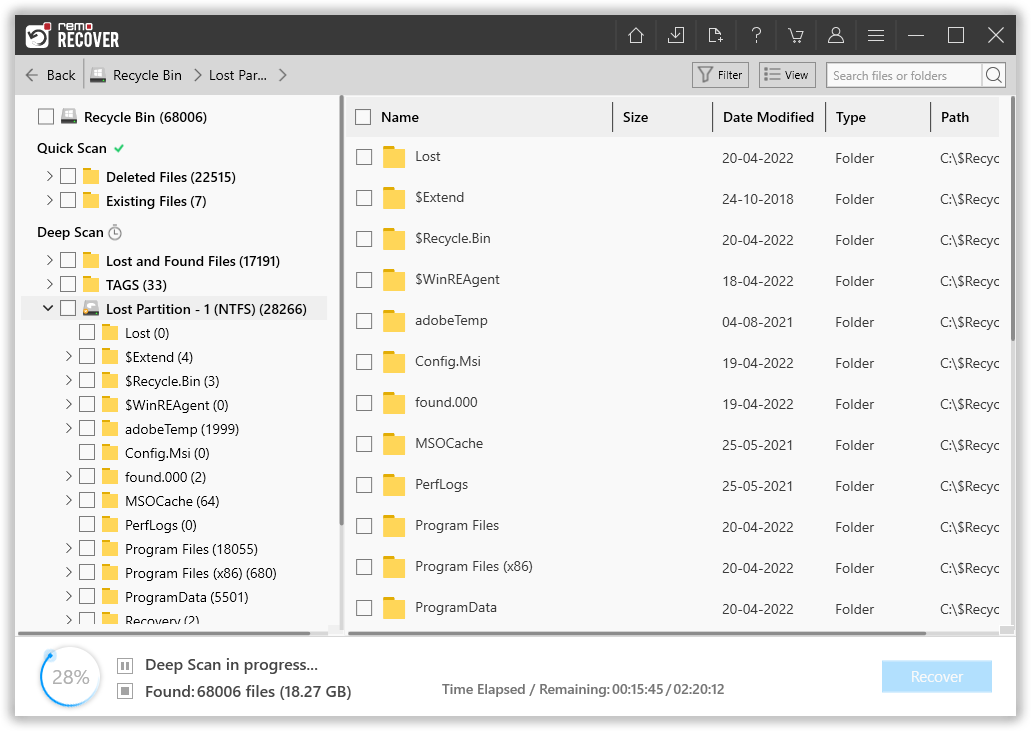Click the file list vertical scrollbar
Image resolution: width=1031 pixels, height=731 pixels.
(1013, 218)
